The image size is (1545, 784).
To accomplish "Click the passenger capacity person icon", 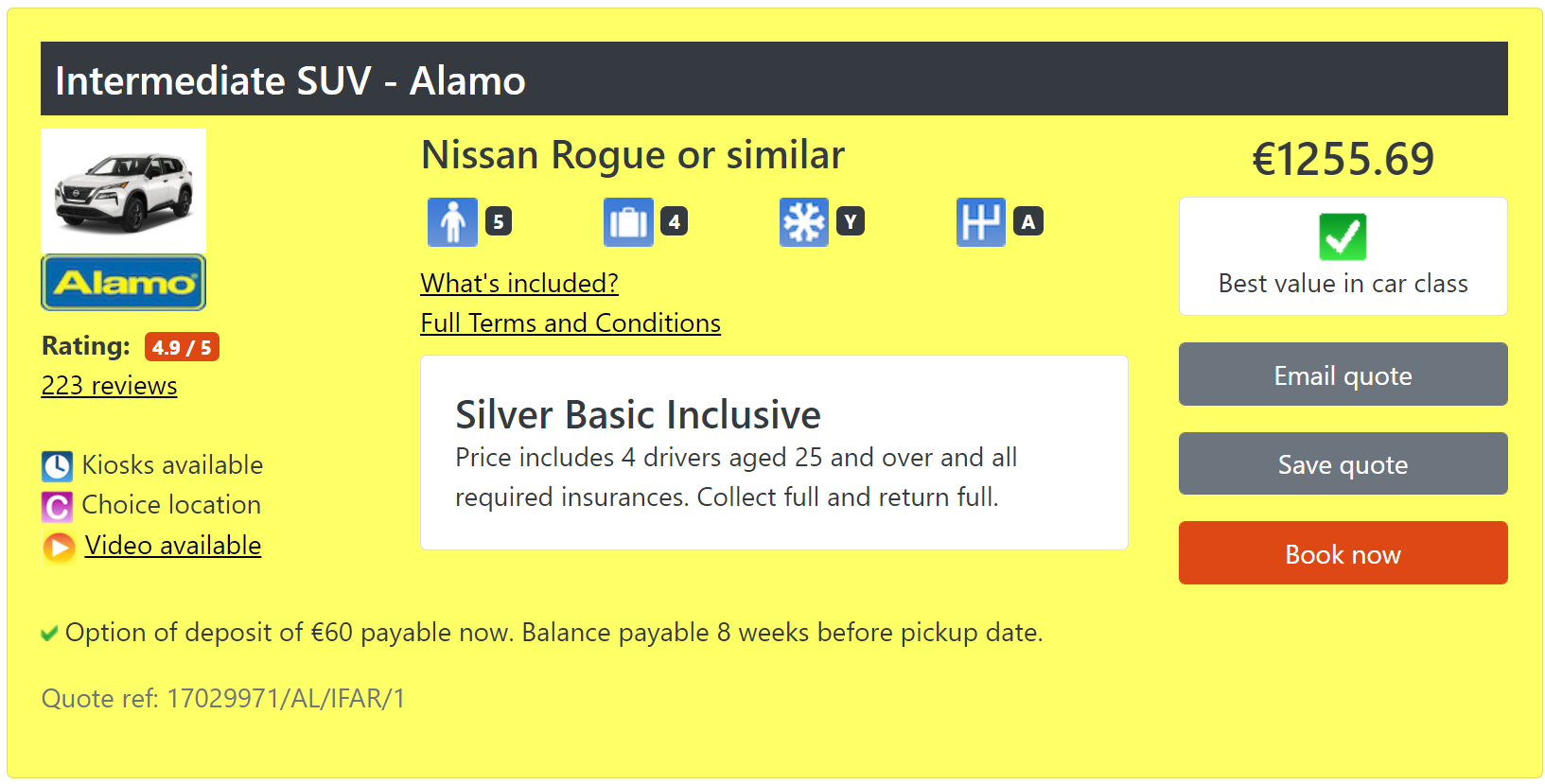I will pos(452,222).
